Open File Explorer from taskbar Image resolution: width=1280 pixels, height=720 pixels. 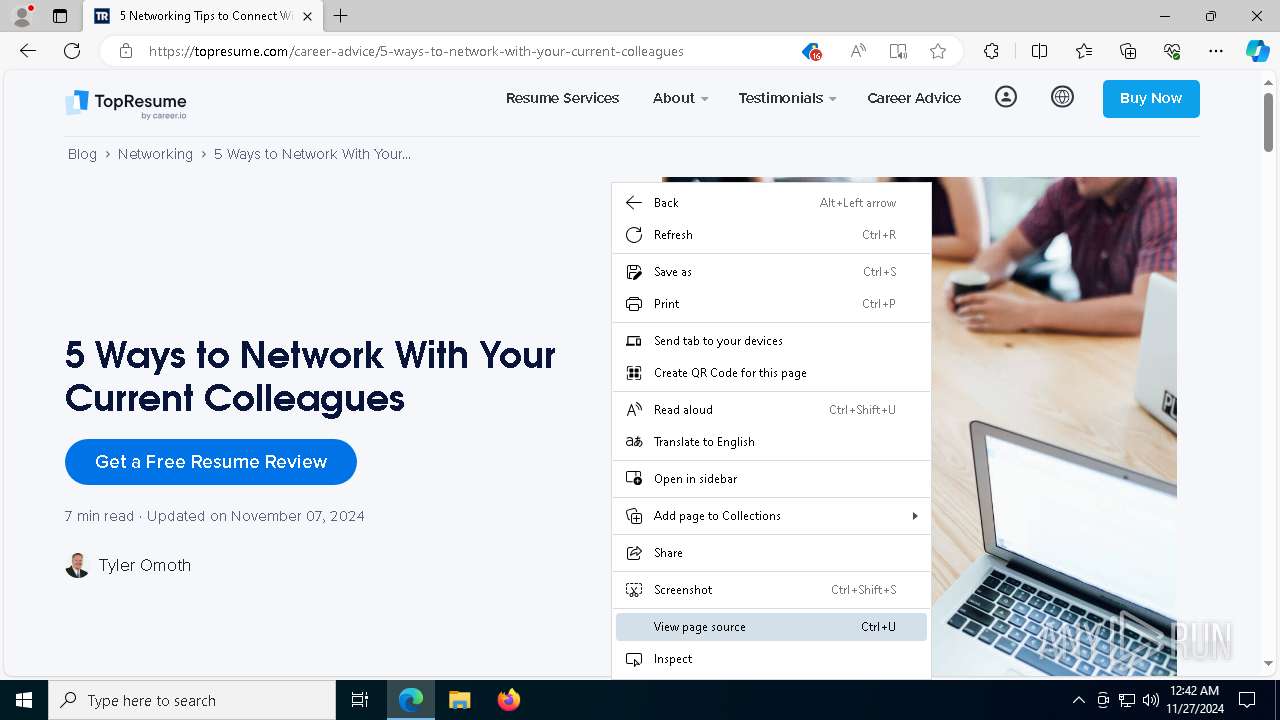click(x=459, y=700)
